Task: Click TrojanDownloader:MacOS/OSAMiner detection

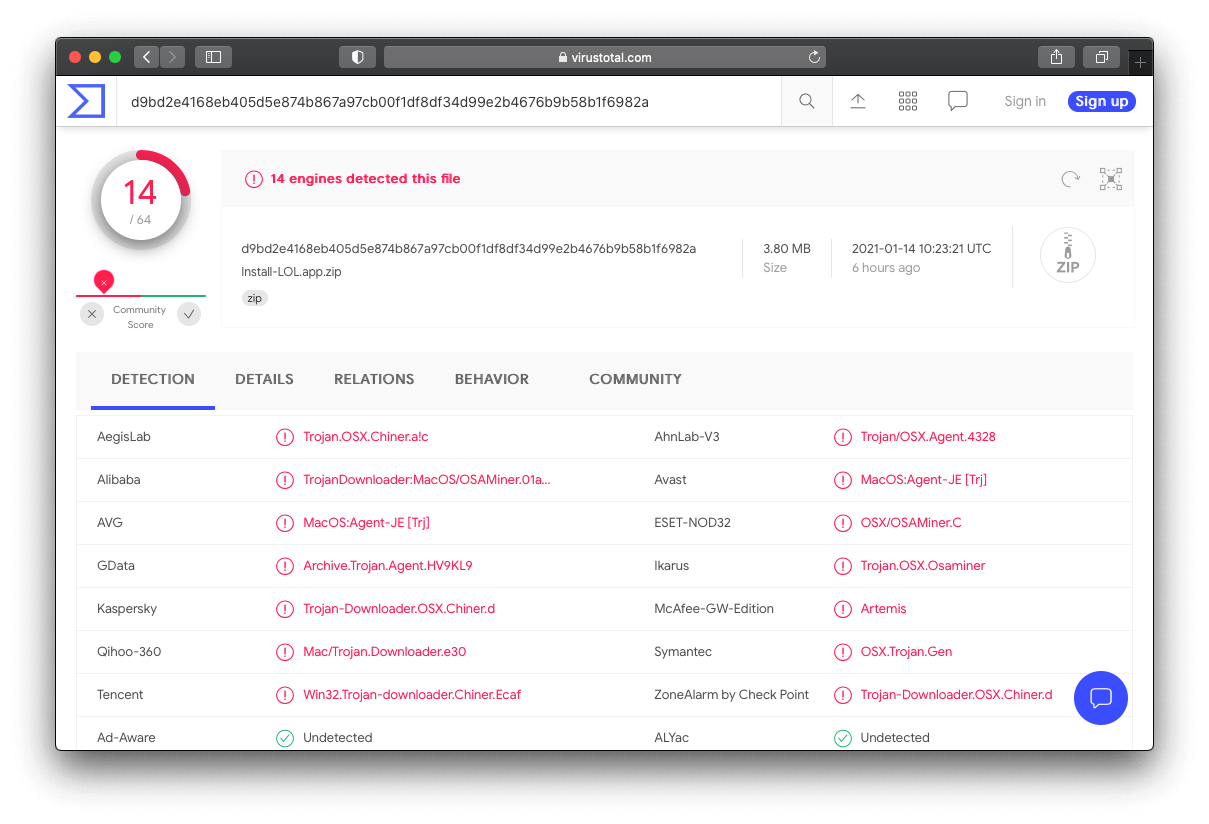Action: pyautogui.click(x=427, y=480)
